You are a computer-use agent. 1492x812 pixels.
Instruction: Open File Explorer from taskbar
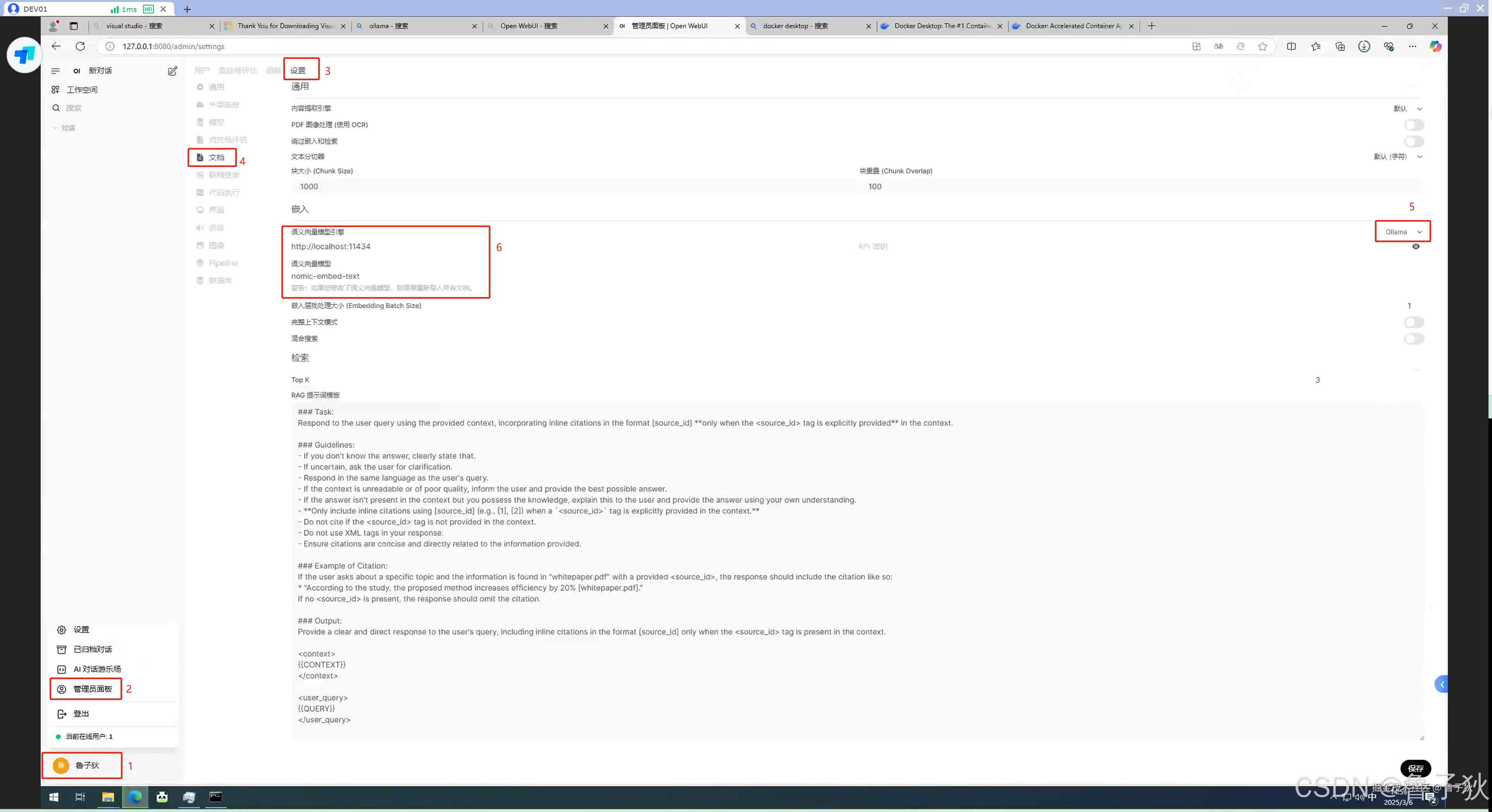[x=108, y=797]
